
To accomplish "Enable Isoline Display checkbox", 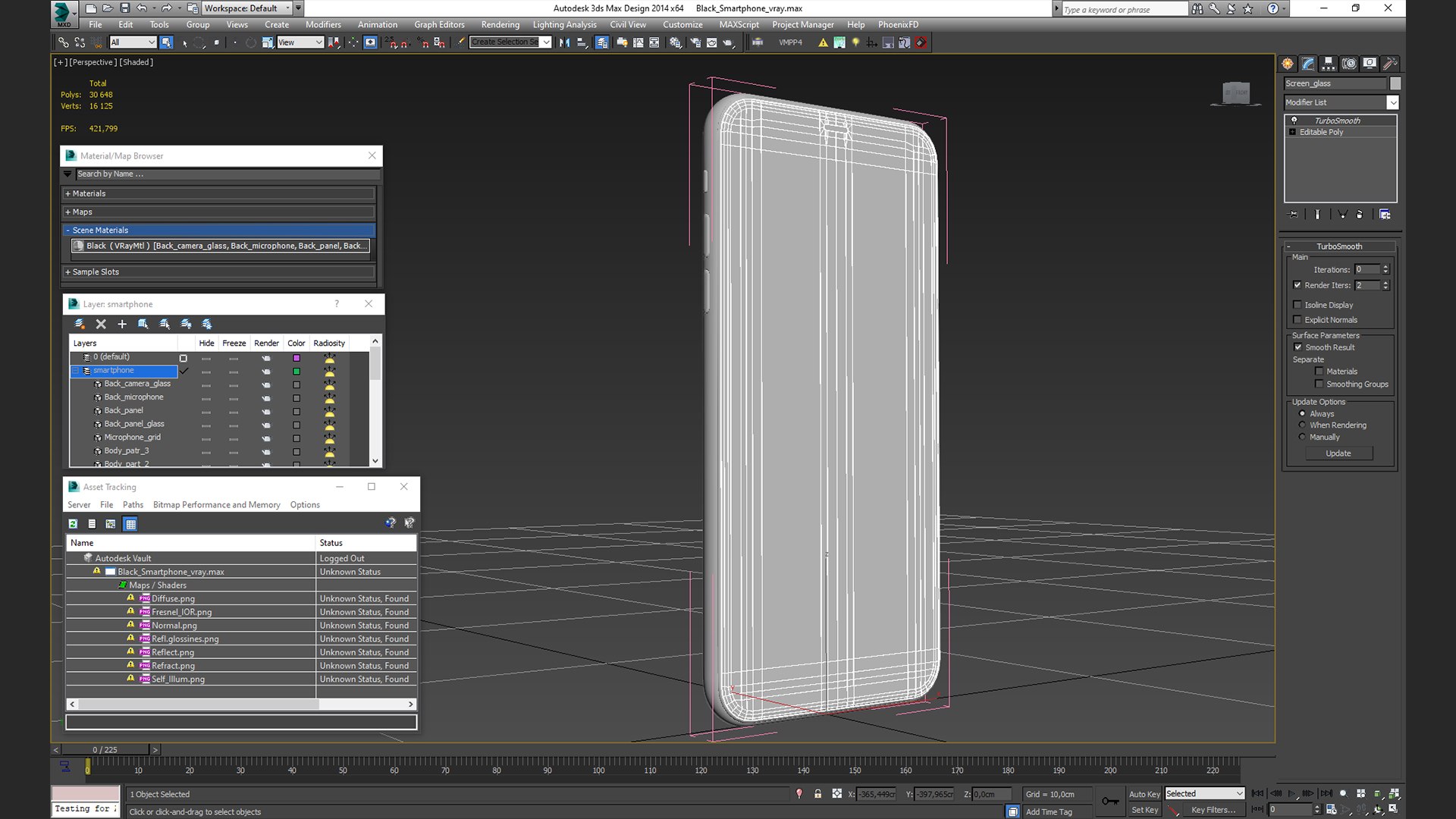I will pos(1298,305).
